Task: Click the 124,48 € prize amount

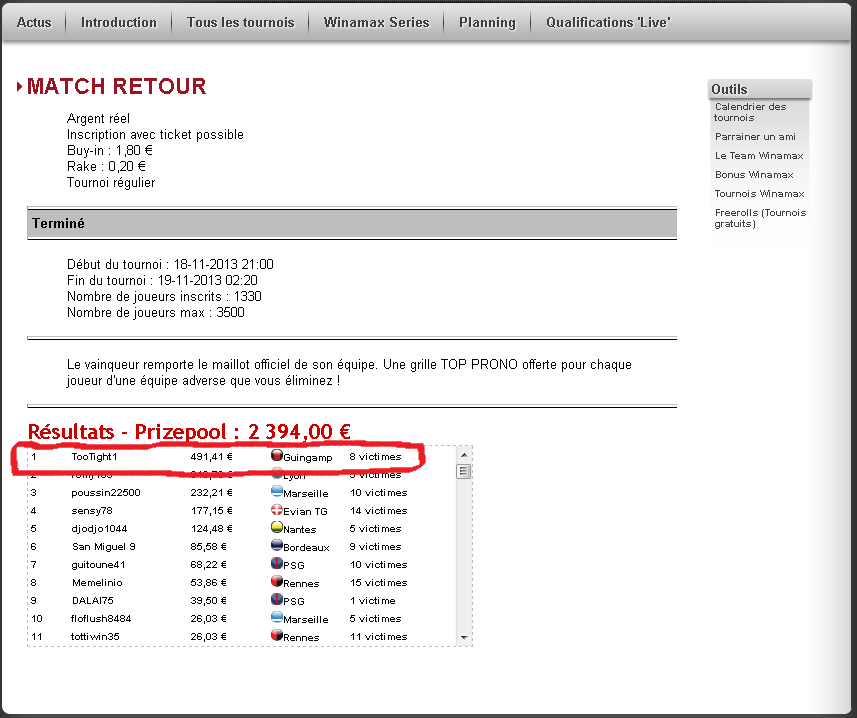Action: [212, 529]
